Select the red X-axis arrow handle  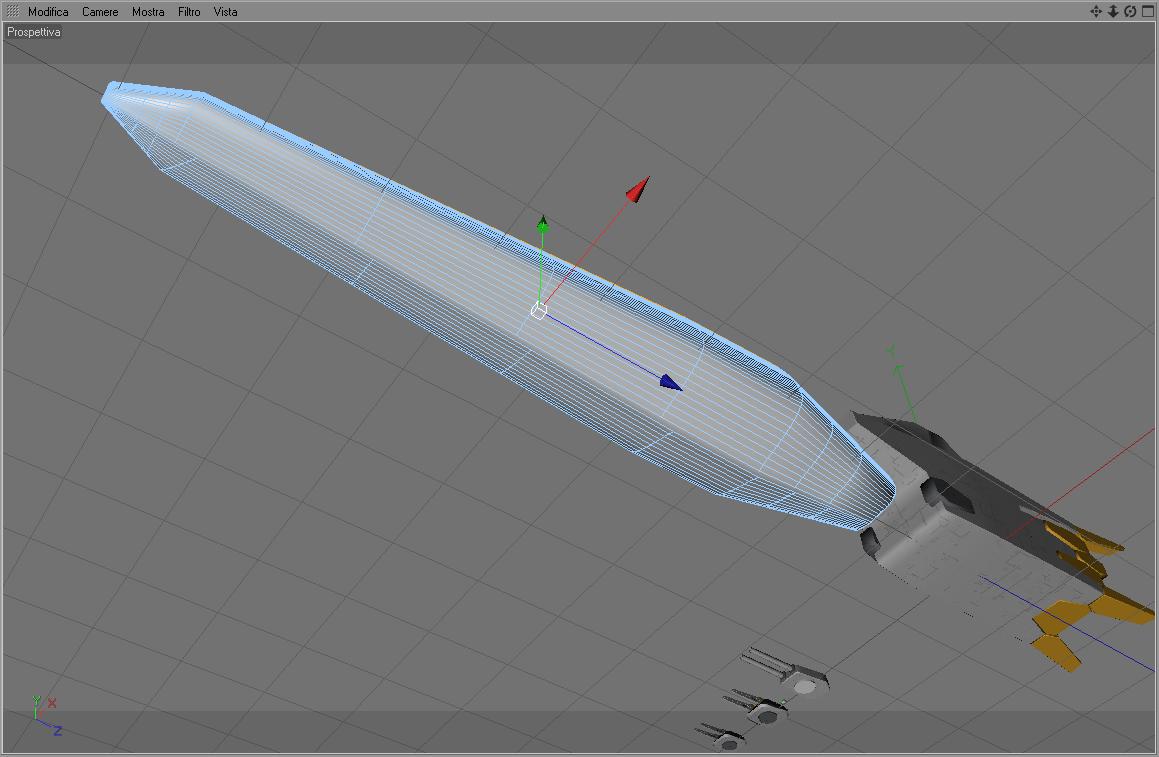638,189
